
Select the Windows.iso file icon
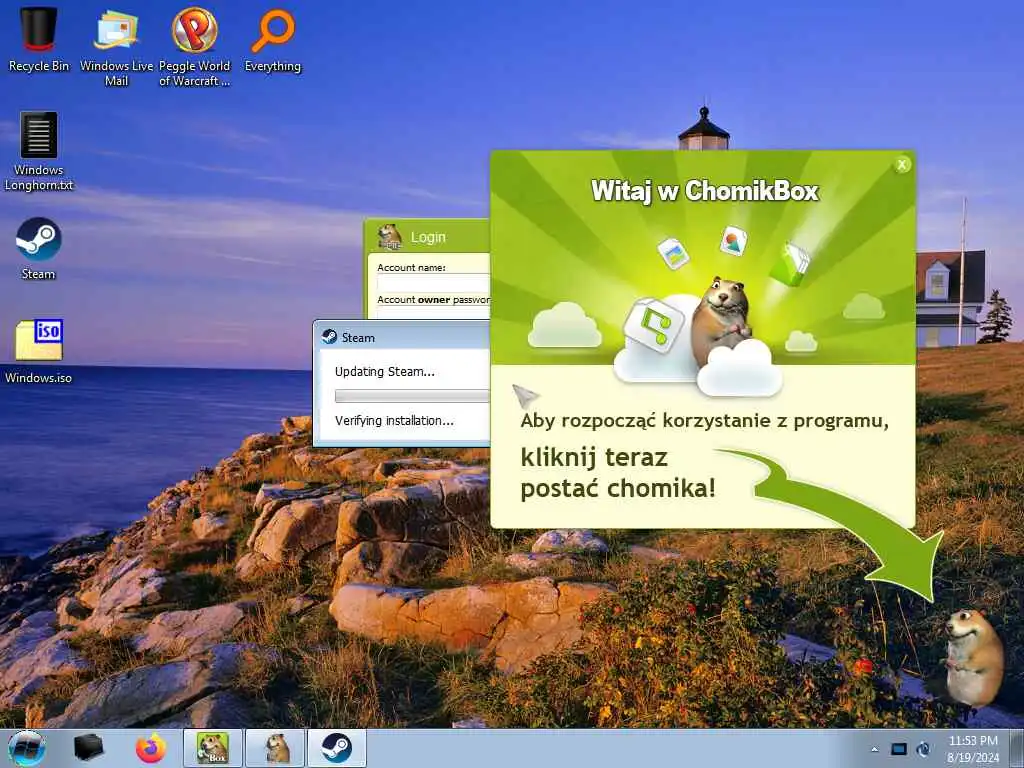(x=39, y=352)
